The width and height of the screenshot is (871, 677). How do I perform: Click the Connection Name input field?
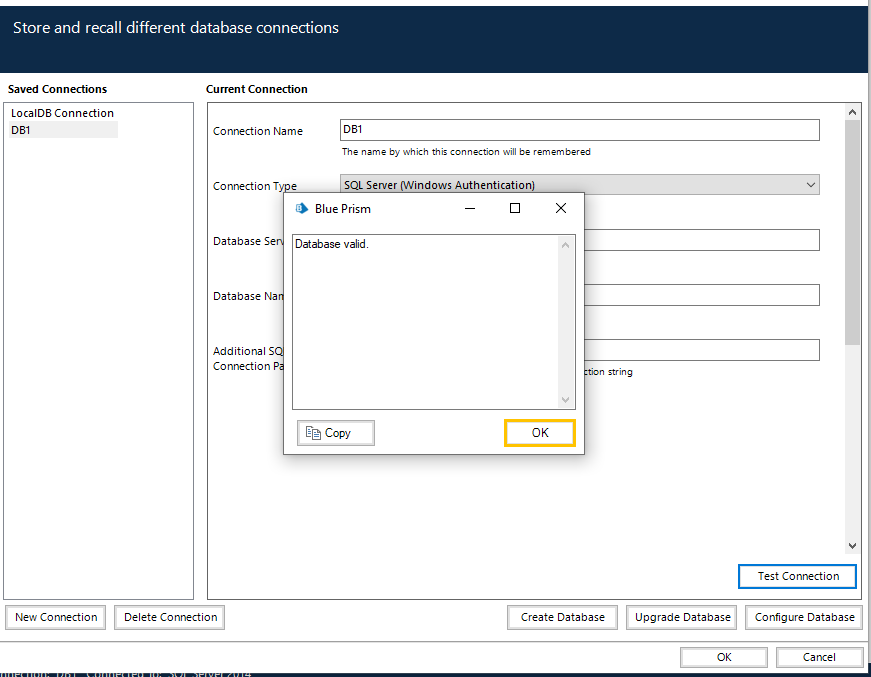pos(579,130)
